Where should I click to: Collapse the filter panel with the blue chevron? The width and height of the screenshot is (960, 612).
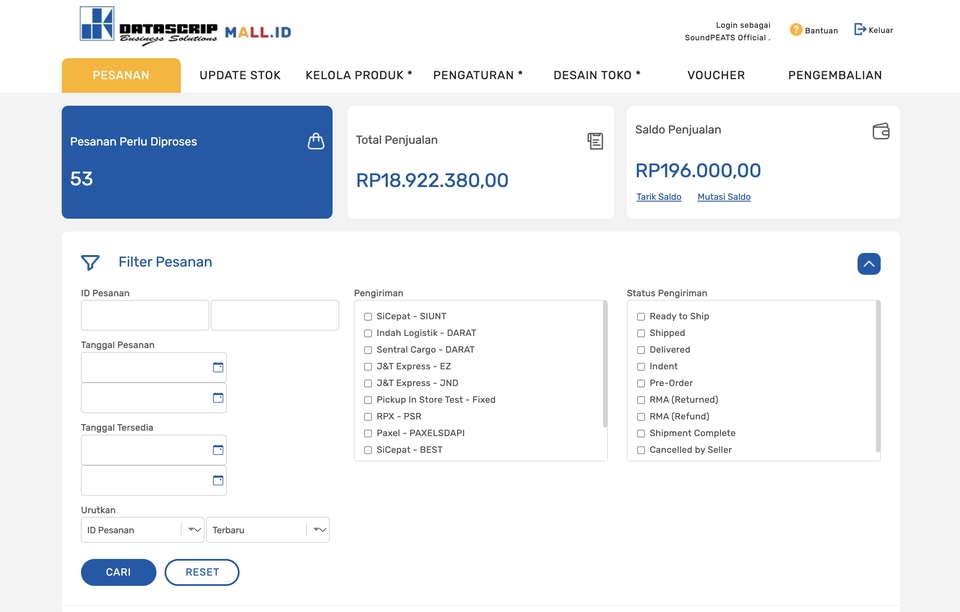coord(868,263)
